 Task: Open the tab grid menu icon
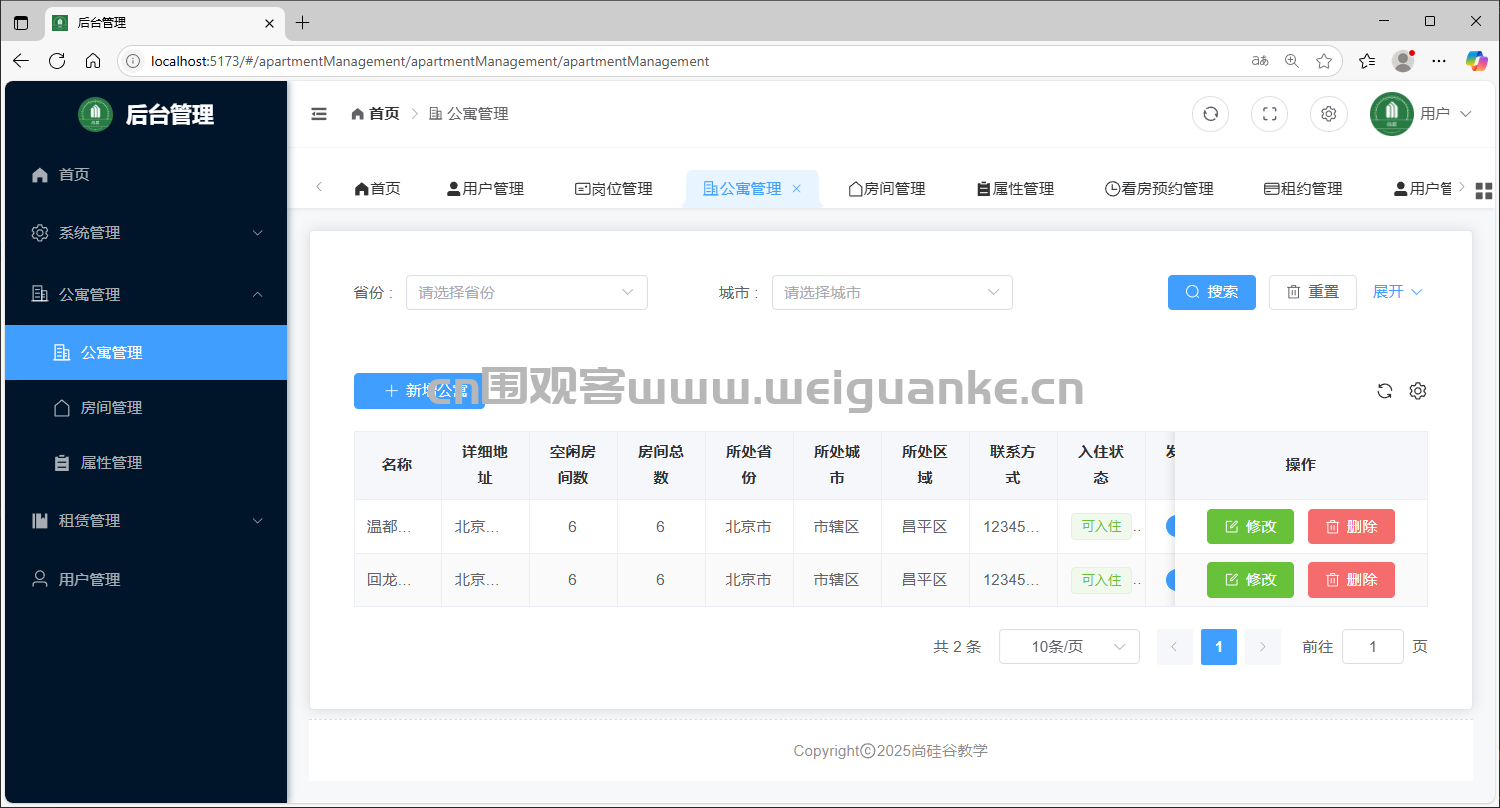[x=1484, y=191]
